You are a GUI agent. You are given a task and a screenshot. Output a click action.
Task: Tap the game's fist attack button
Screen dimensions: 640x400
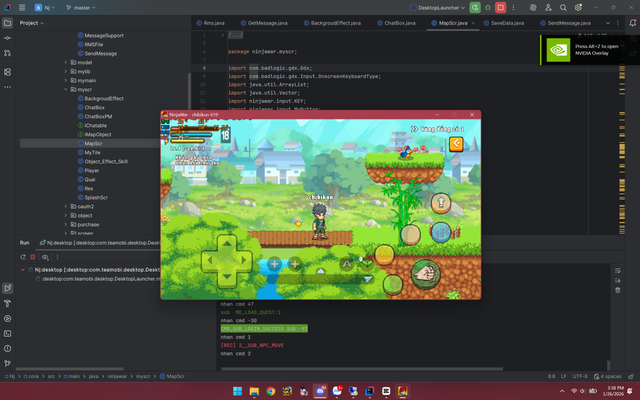426,273
